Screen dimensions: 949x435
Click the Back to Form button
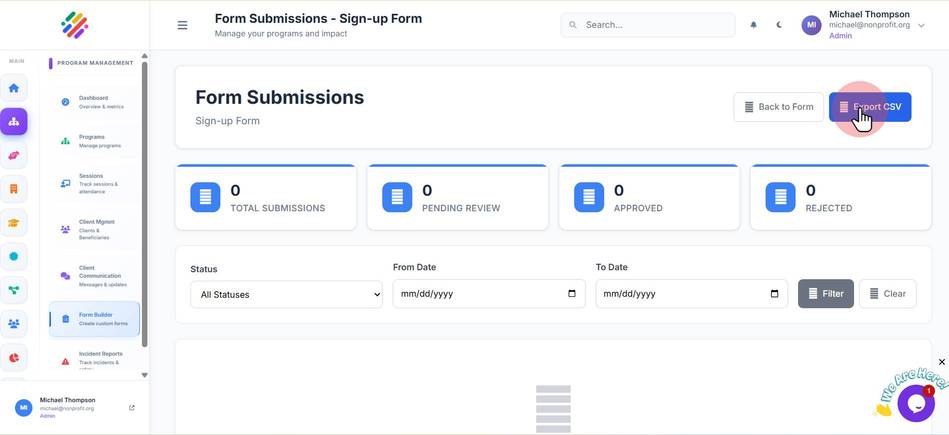point(778,107)
